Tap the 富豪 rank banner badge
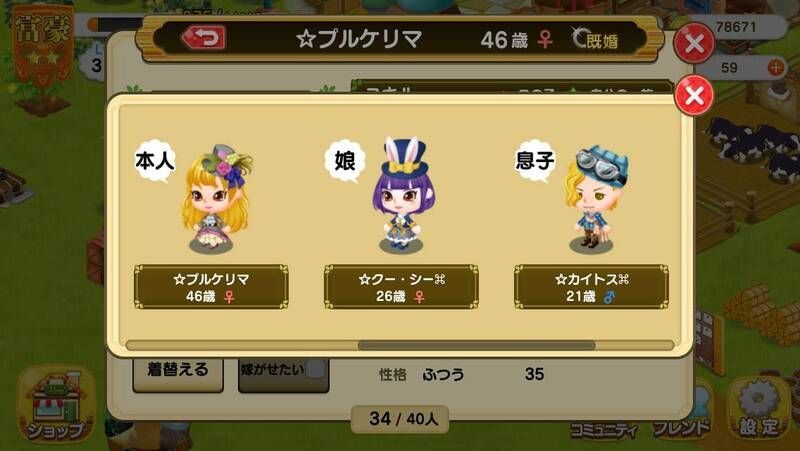This screenshot has width=800, height=451. (x=43, y=46)
